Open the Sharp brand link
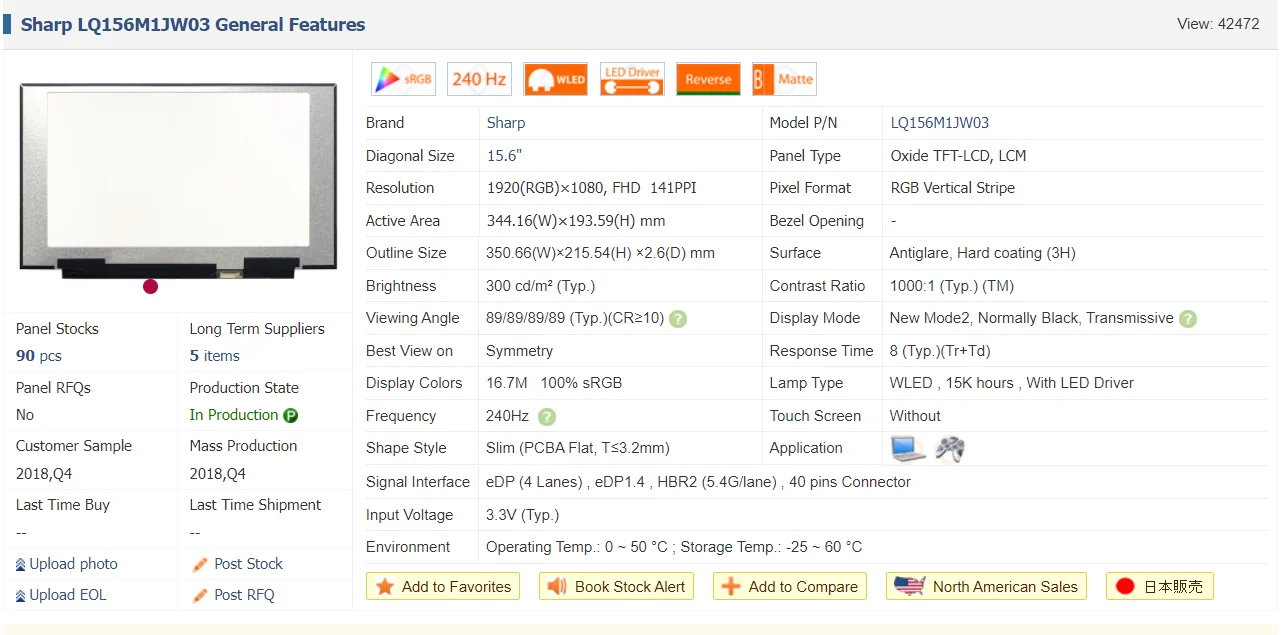The height and width of the screenshot is (635, 1286). click(505, 123)
